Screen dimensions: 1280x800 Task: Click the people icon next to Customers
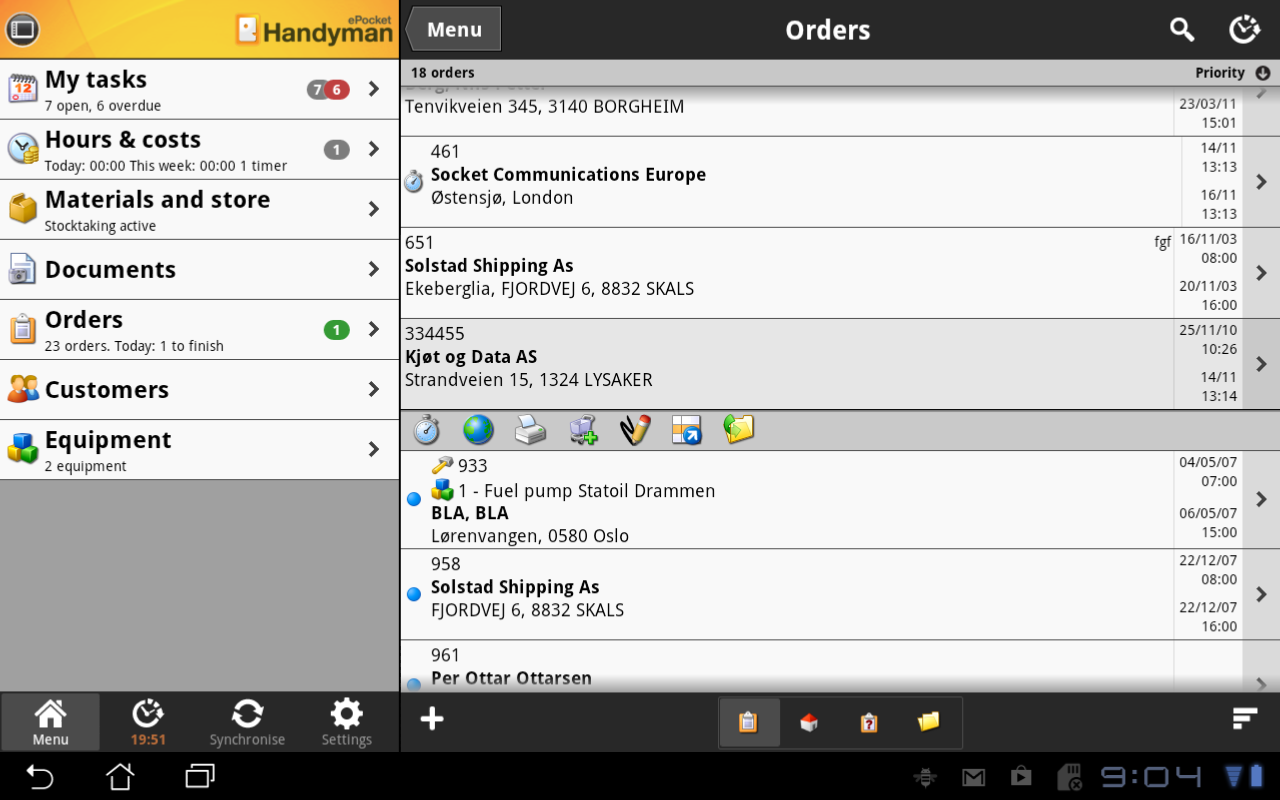(22, 389)
